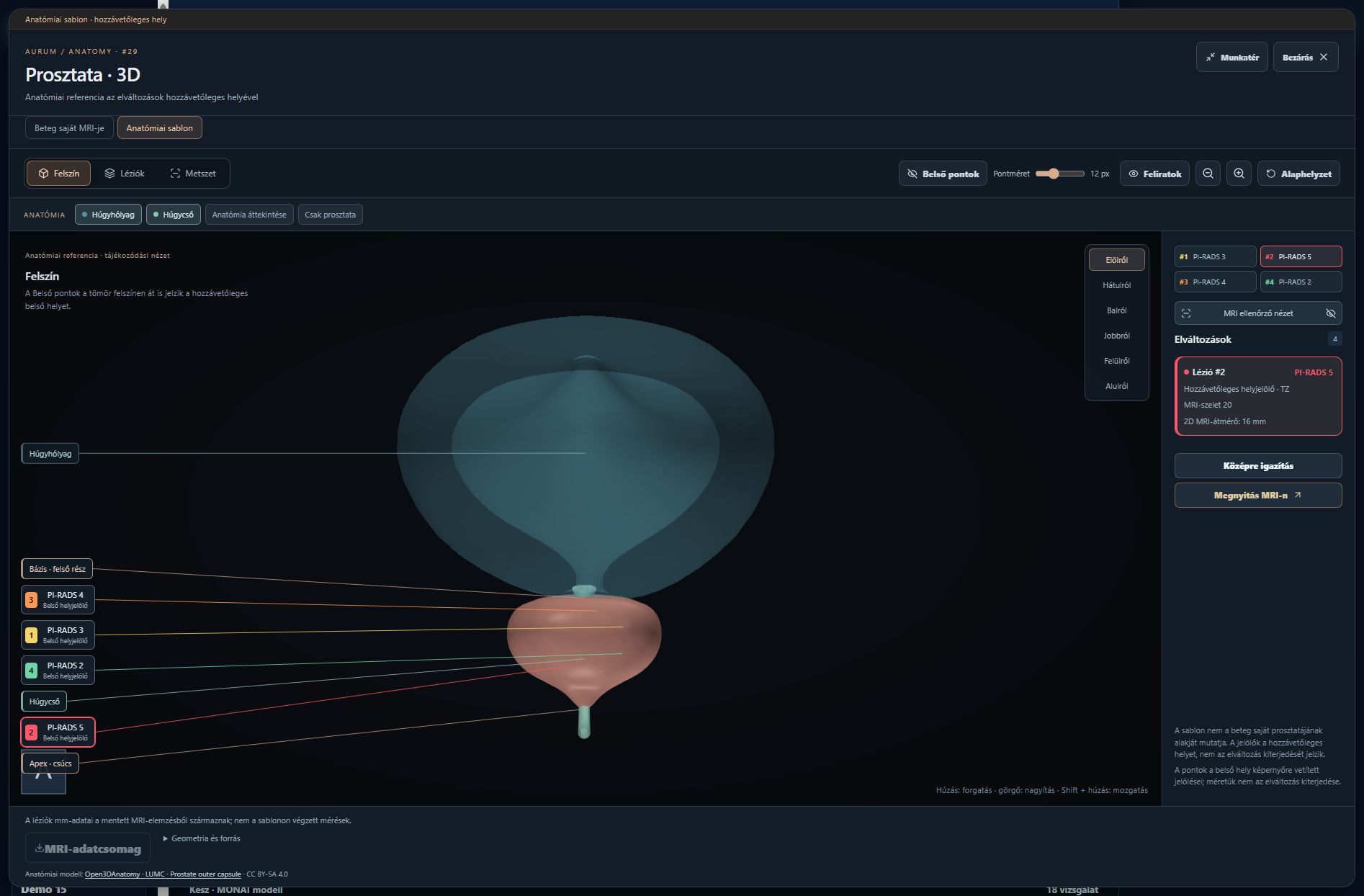
Task: Switch to Felszín view mode
Action: click(x=58, y=174)
